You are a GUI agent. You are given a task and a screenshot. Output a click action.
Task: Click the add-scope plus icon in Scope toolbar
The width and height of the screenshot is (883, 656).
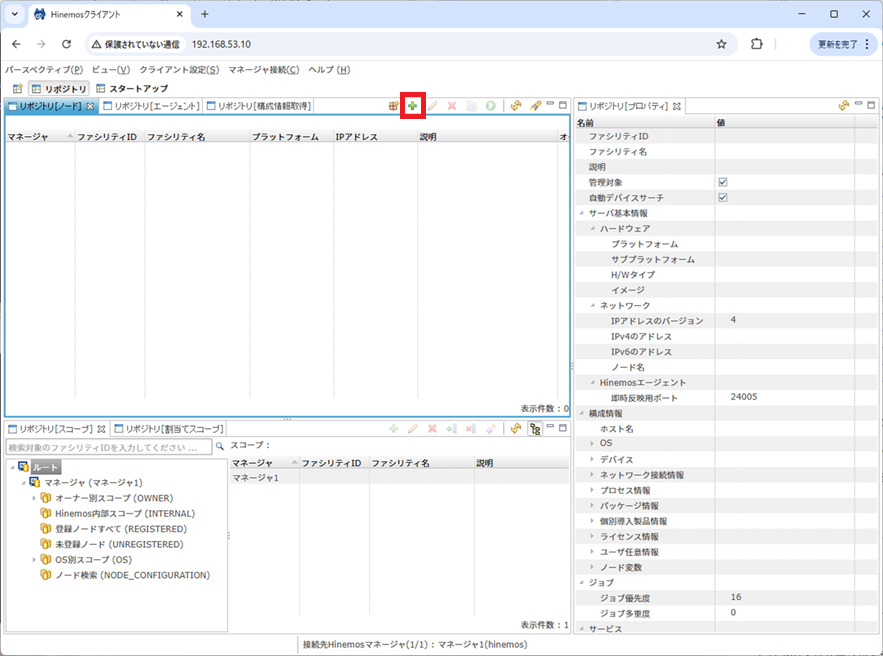pyautogui.click(x=394, y=429)
